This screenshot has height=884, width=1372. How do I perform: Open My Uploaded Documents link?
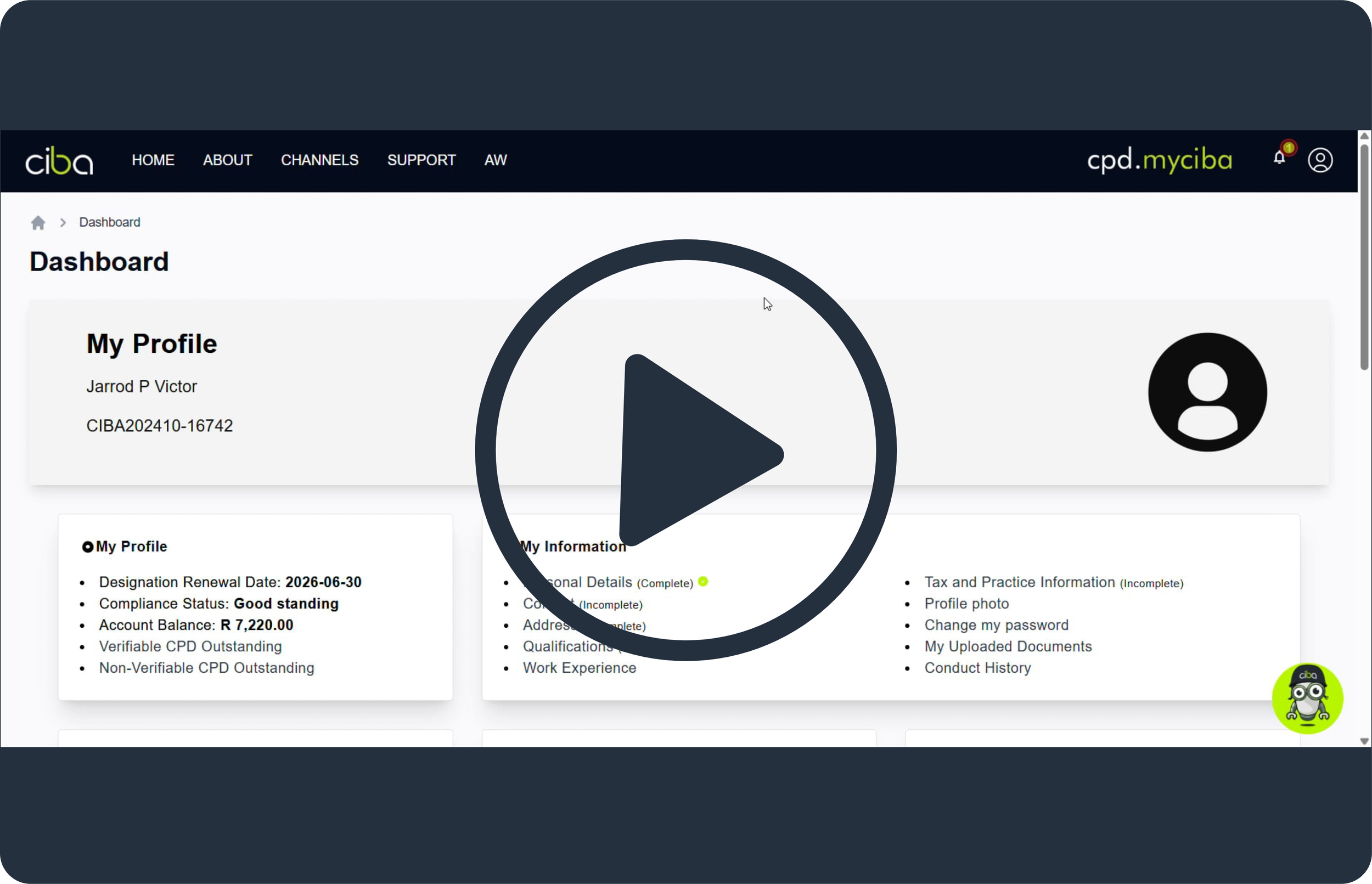(x=1008, y=646)
